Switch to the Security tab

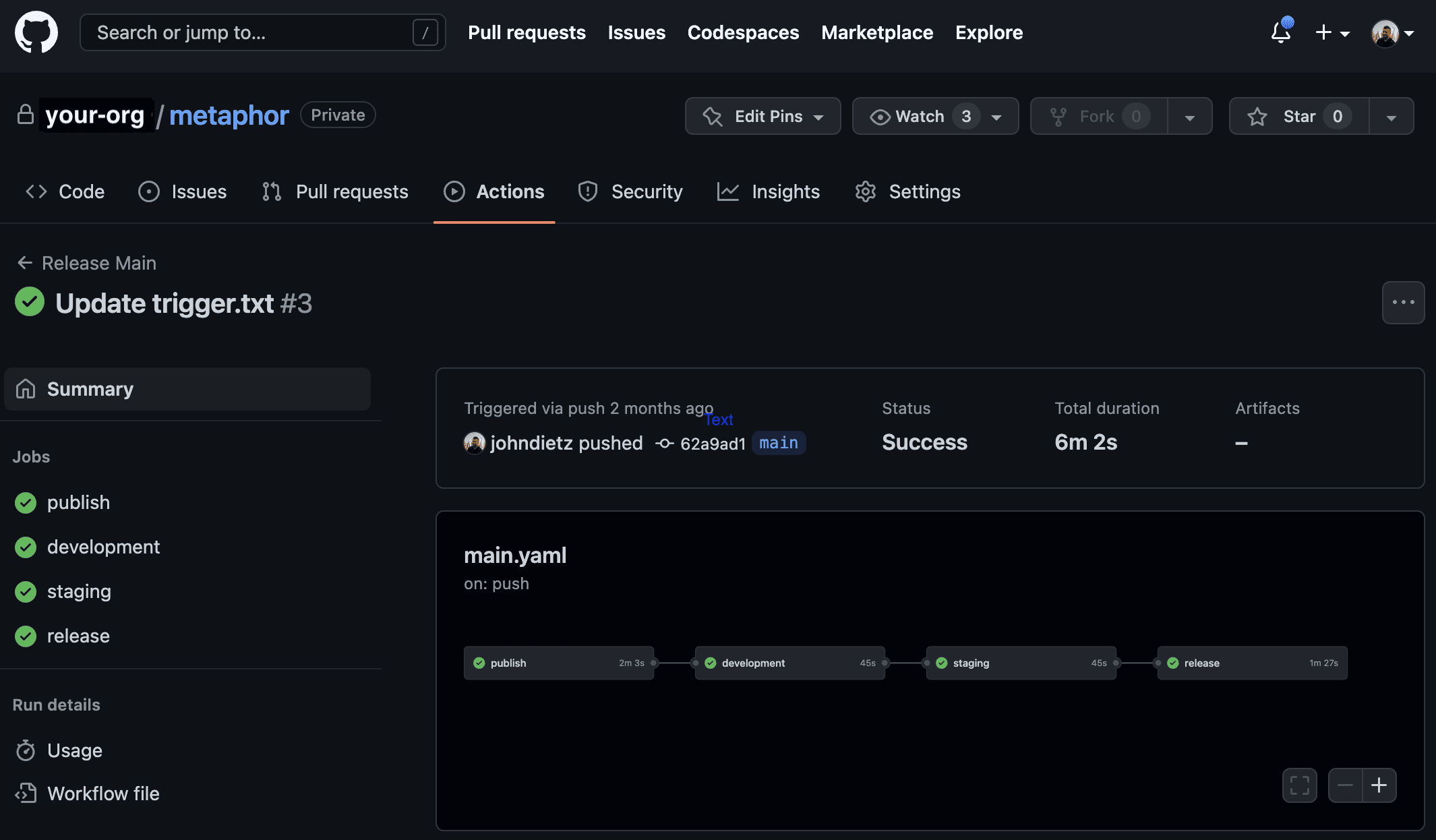pos(630,191)
